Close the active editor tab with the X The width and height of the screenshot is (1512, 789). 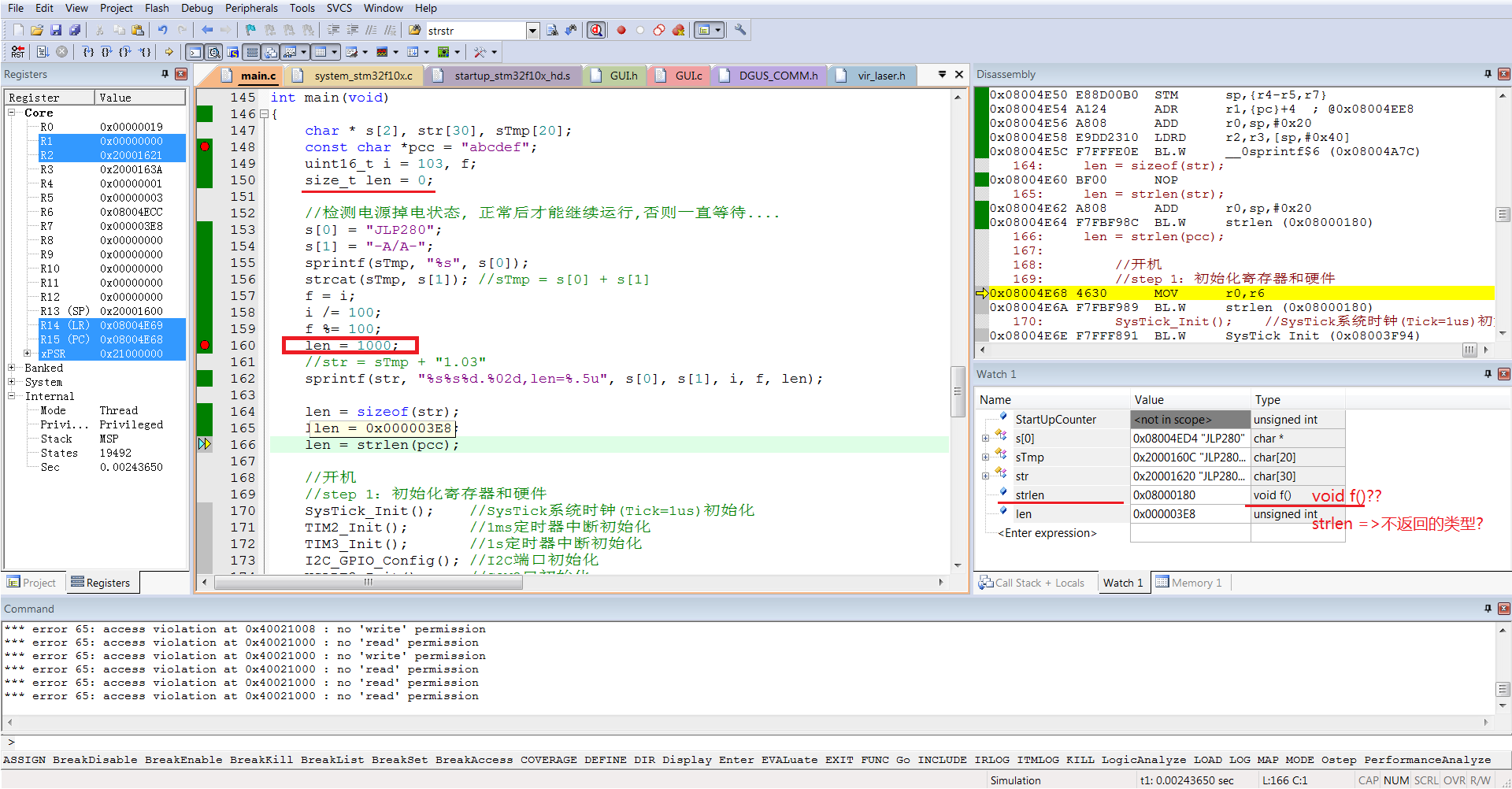tap(959, 74)
